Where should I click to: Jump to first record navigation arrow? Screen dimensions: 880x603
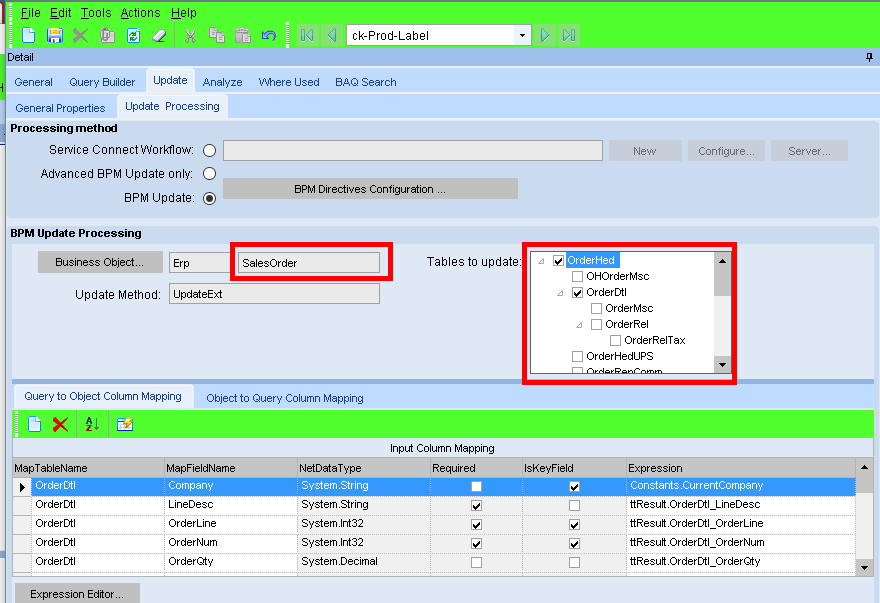(x=307, y=35)
